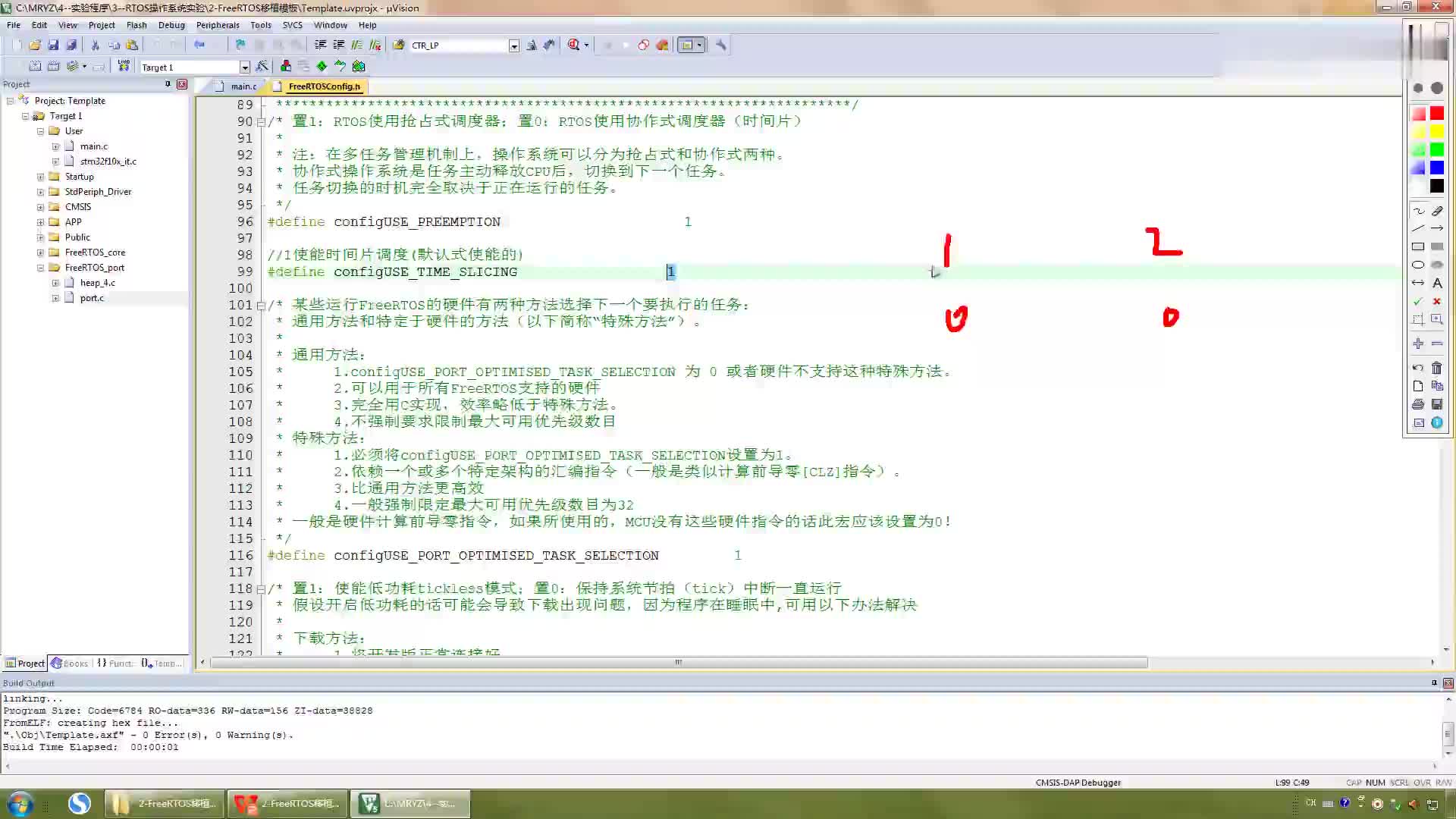Open the CTR_LP search dropdown
Viewport: 1456px width, 819px height.
(513, 46)
